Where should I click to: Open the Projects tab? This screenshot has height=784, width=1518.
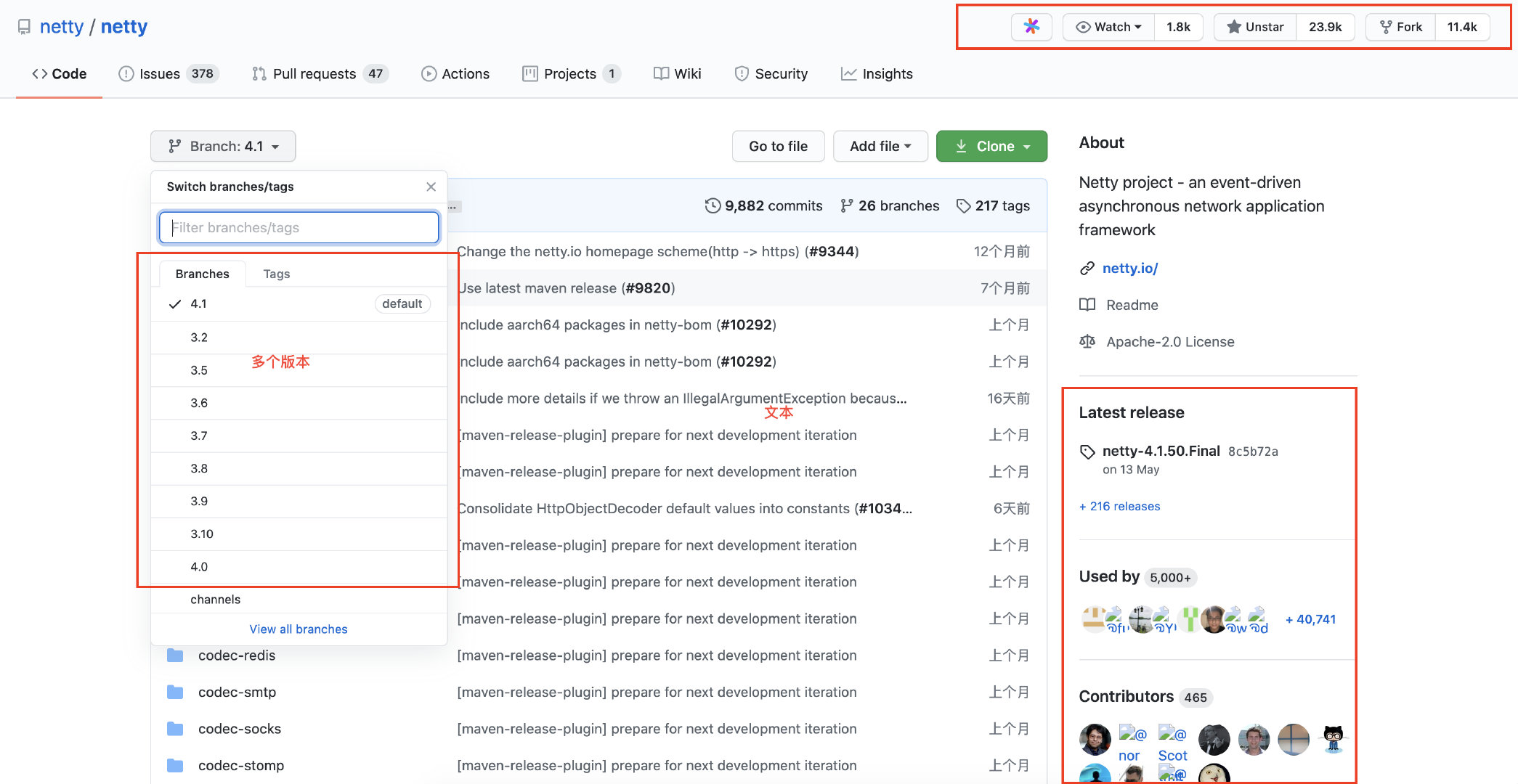coord(572,74)
